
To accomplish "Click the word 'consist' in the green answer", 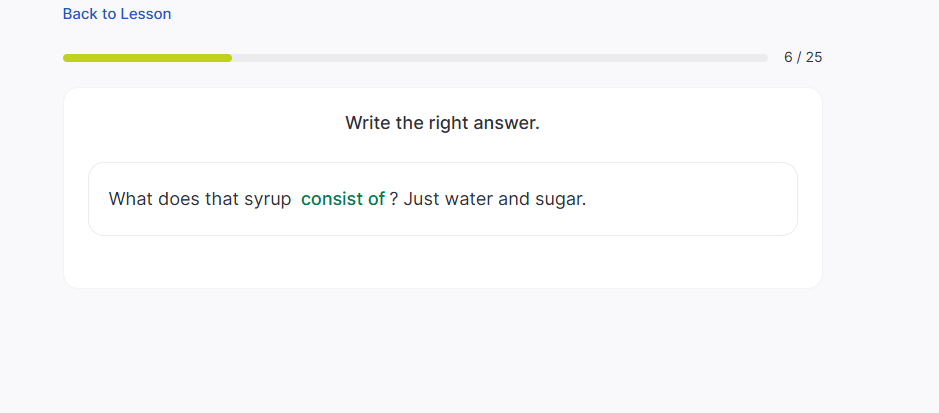I will click(332, 199).
